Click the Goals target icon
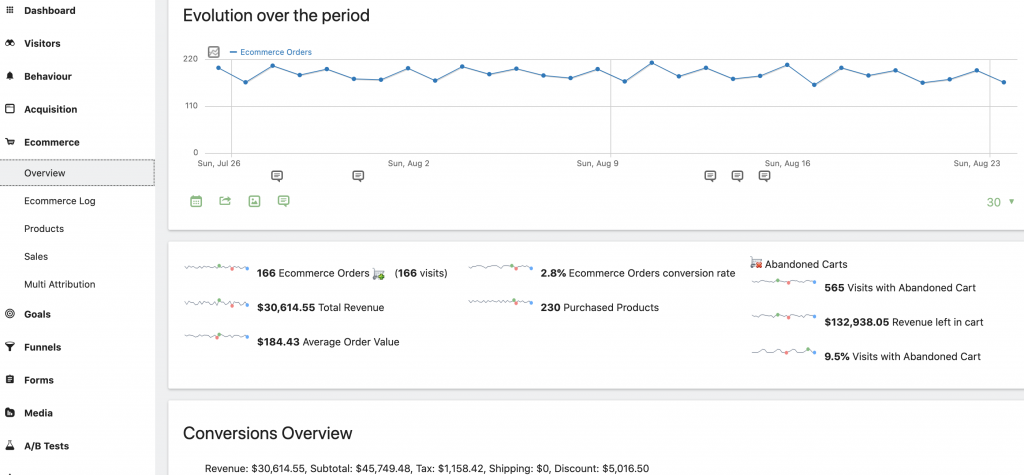 [10, 314]
